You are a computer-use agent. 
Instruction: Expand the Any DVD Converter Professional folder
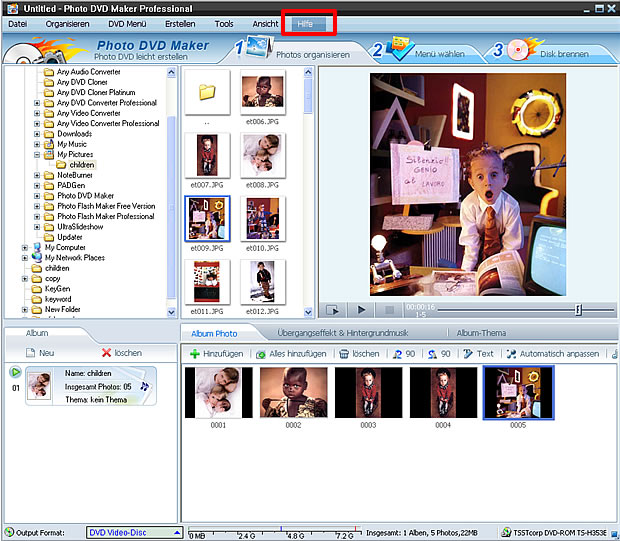37,103
